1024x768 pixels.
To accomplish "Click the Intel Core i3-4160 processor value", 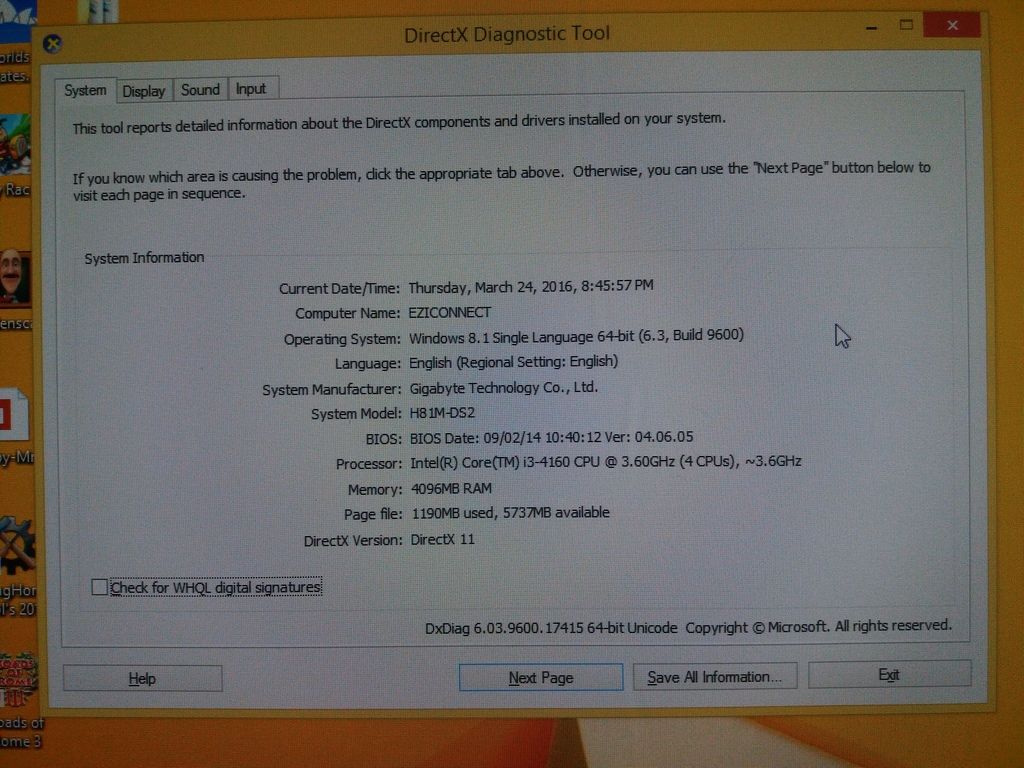I will 605,462.
